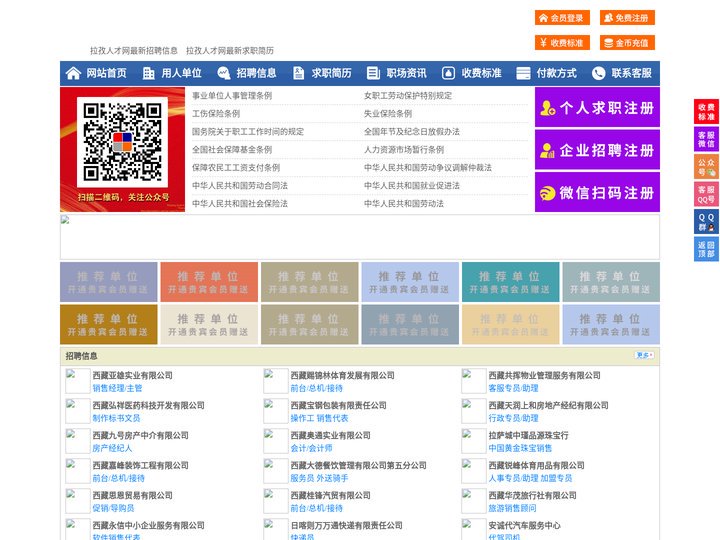Screen dimensions: 720x540
Task: Click 金币充值 button
Action: coord(627,43)
